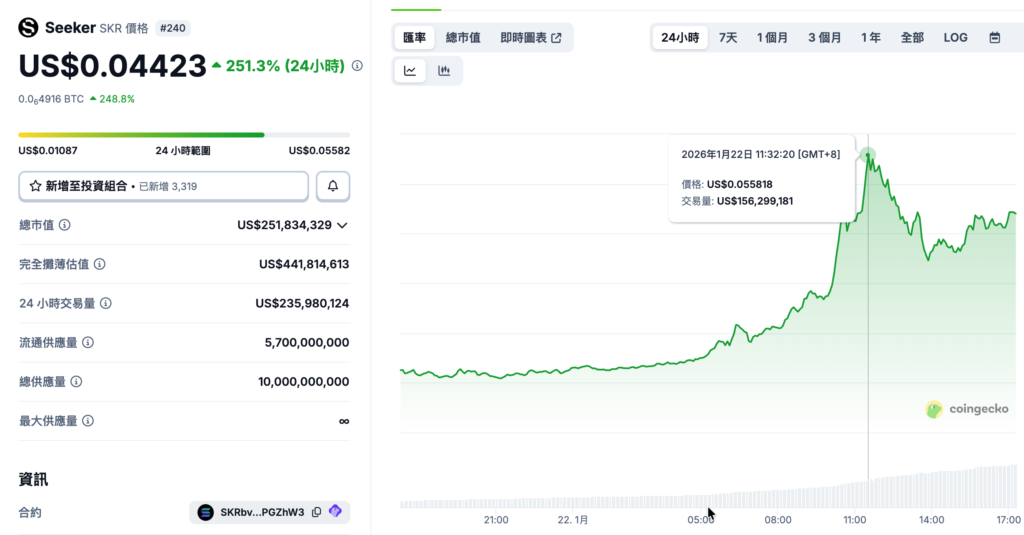Expand the market cap chevron
The width and height of the screenshot is (1024, 535).
(x=343, y=225)
